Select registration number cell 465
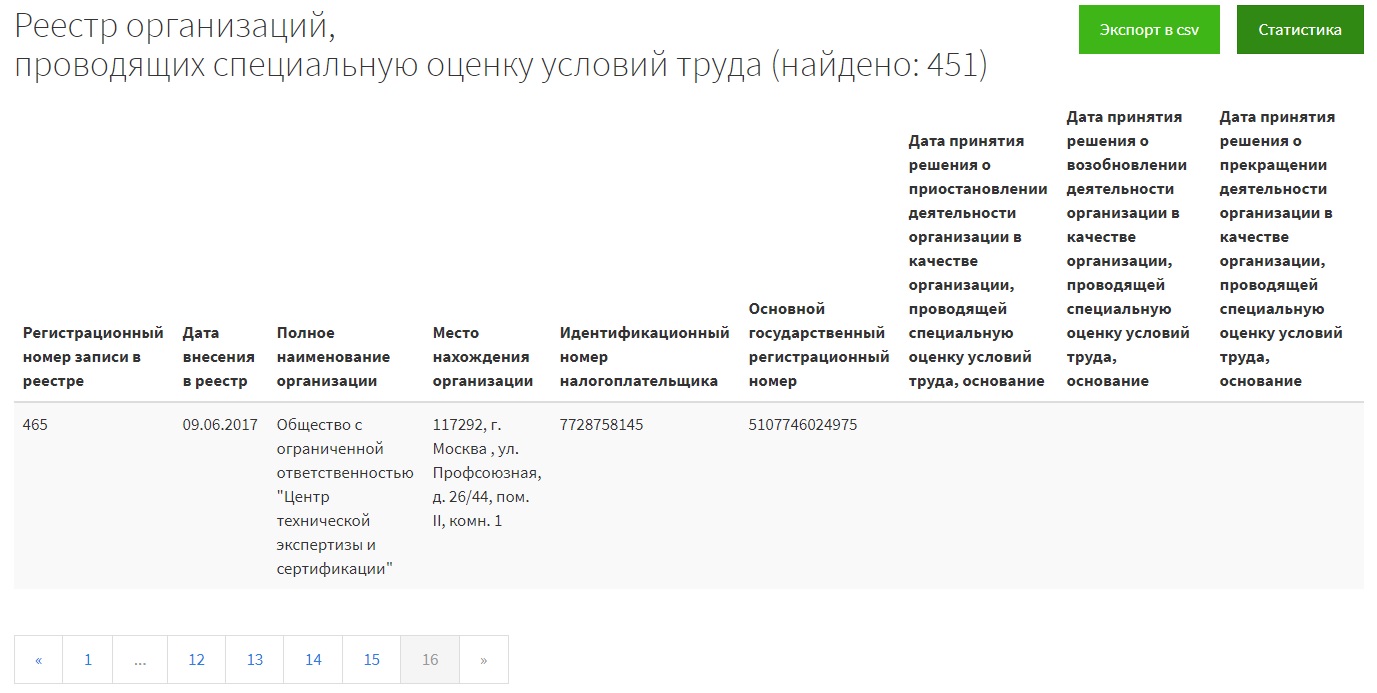The width and height of the screenshot is (1377, 693). point(35,425)
